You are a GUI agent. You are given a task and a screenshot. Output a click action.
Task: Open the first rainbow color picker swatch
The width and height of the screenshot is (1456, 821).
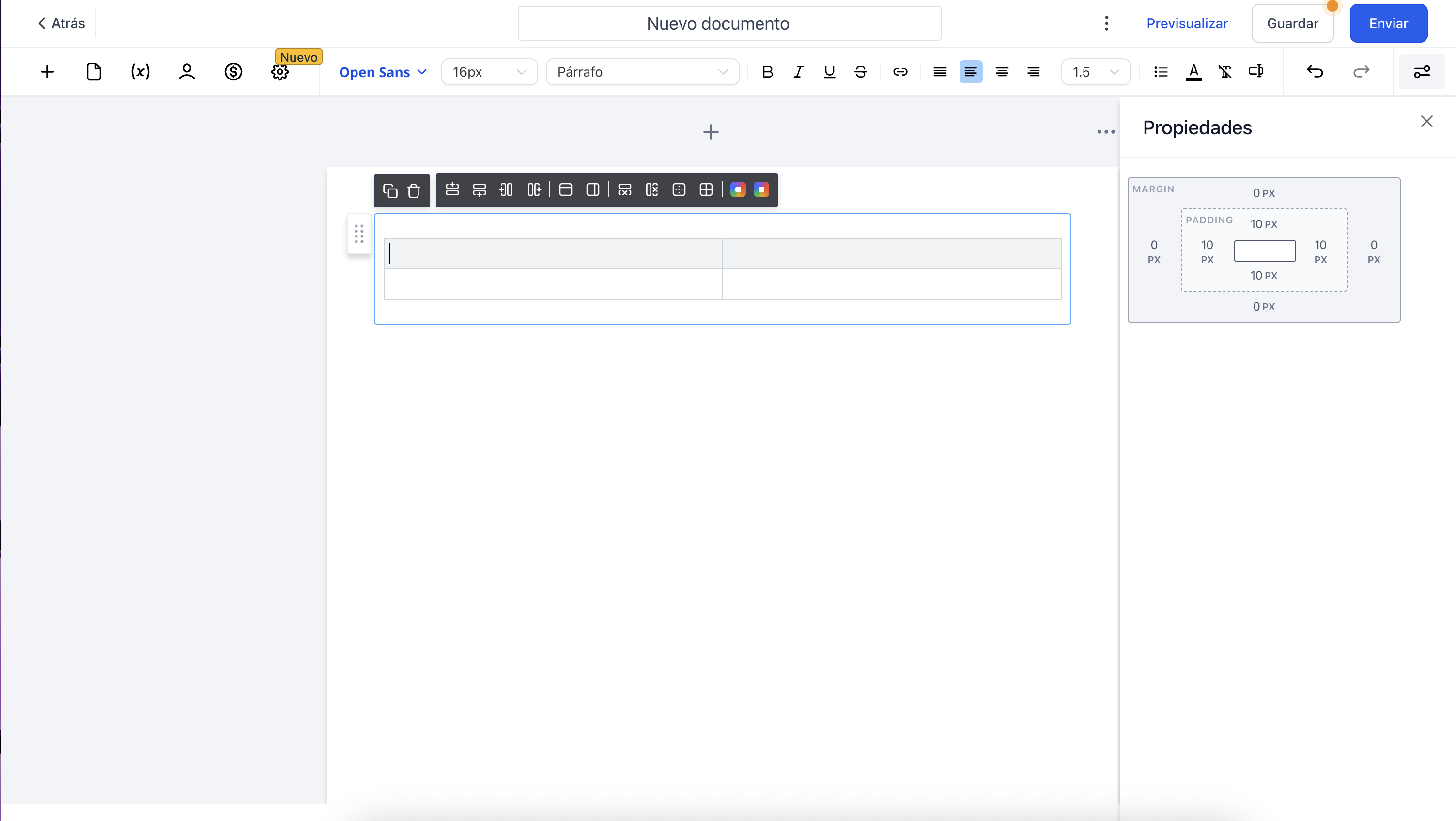(x=738, y=189)
